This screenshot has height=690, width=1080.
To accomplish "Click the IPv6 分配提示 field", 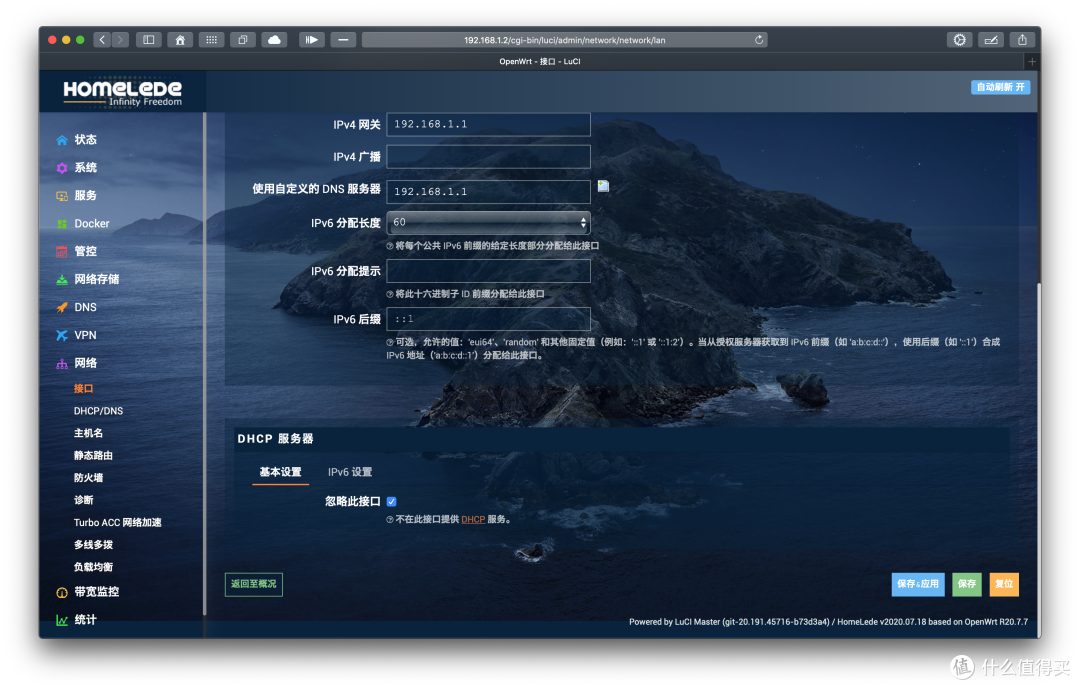I will point(488,271).
